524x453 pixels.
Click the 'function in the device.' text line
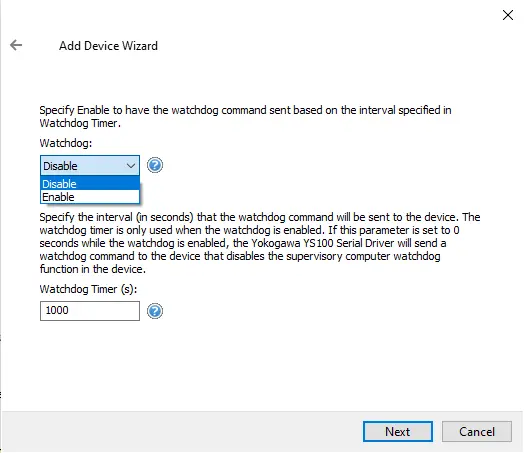pos(93,269)
